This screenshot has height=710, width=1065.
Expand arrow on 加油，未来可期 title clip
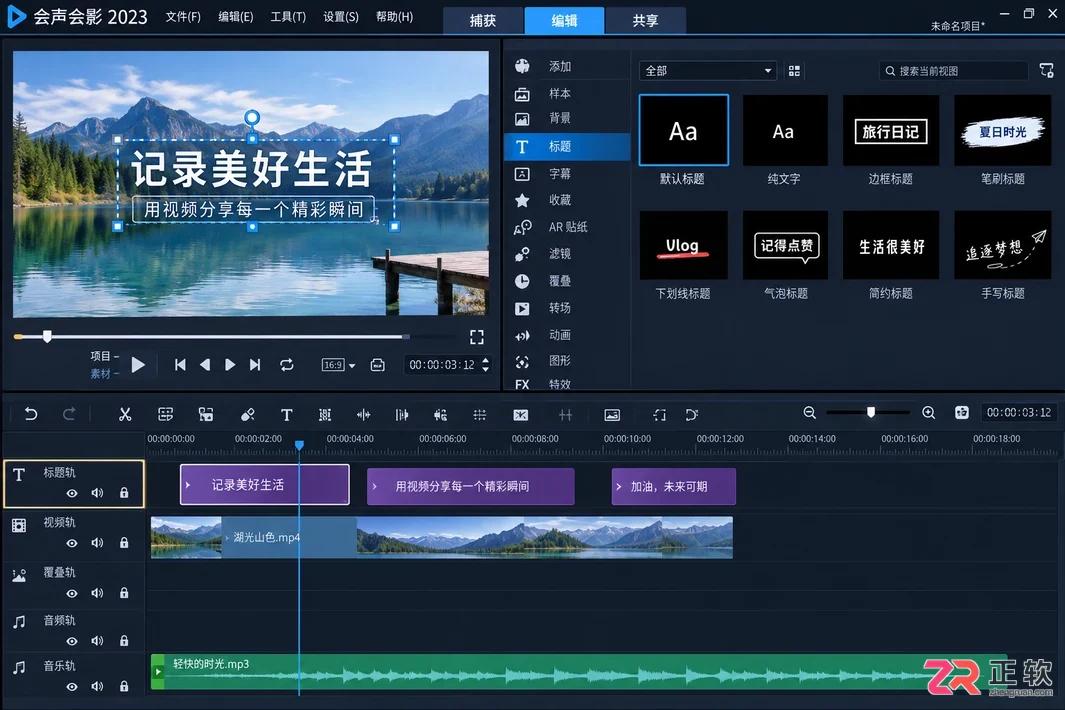(x=619, y=486)
